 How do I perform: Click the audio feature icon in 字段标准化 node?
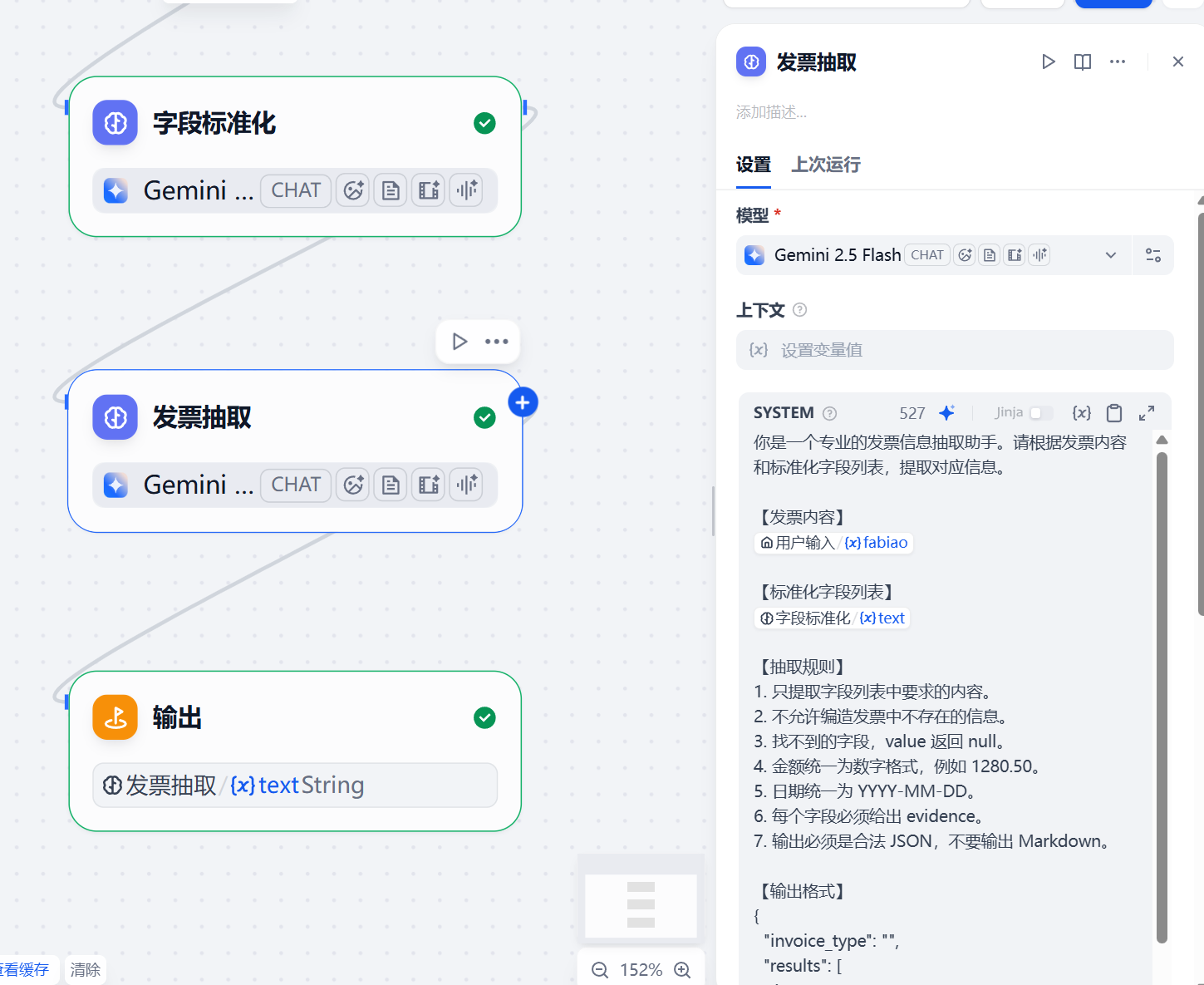coord(467,190)
